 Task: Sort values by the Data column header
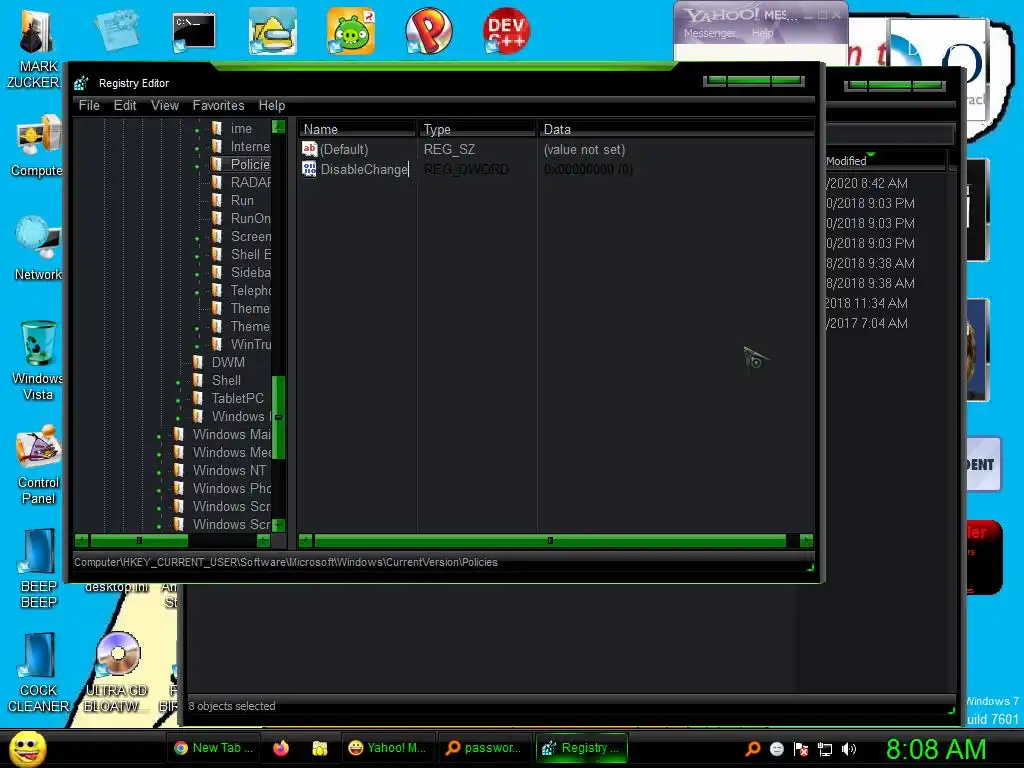click(675, 129)
